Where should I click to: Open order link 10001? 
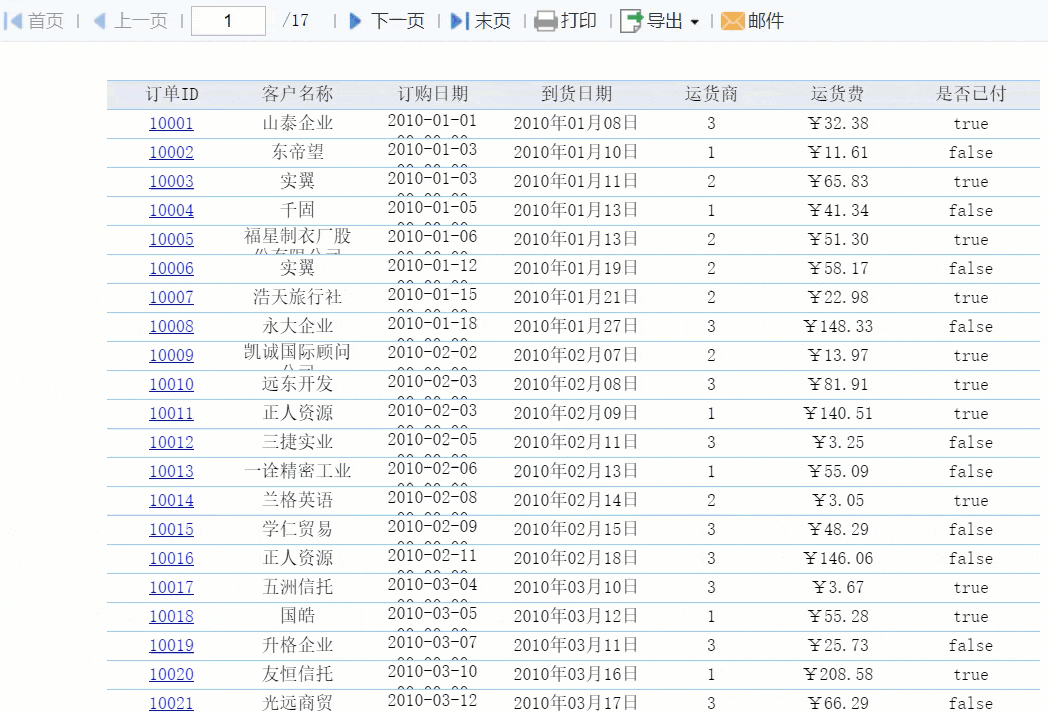tap(171, 124)
